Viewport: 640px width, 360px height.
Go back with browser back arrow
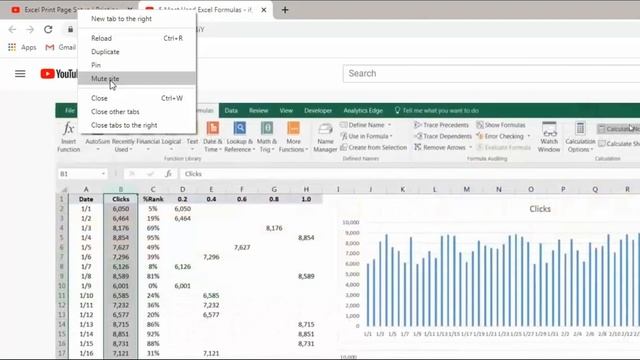click(x=12, y=29)
